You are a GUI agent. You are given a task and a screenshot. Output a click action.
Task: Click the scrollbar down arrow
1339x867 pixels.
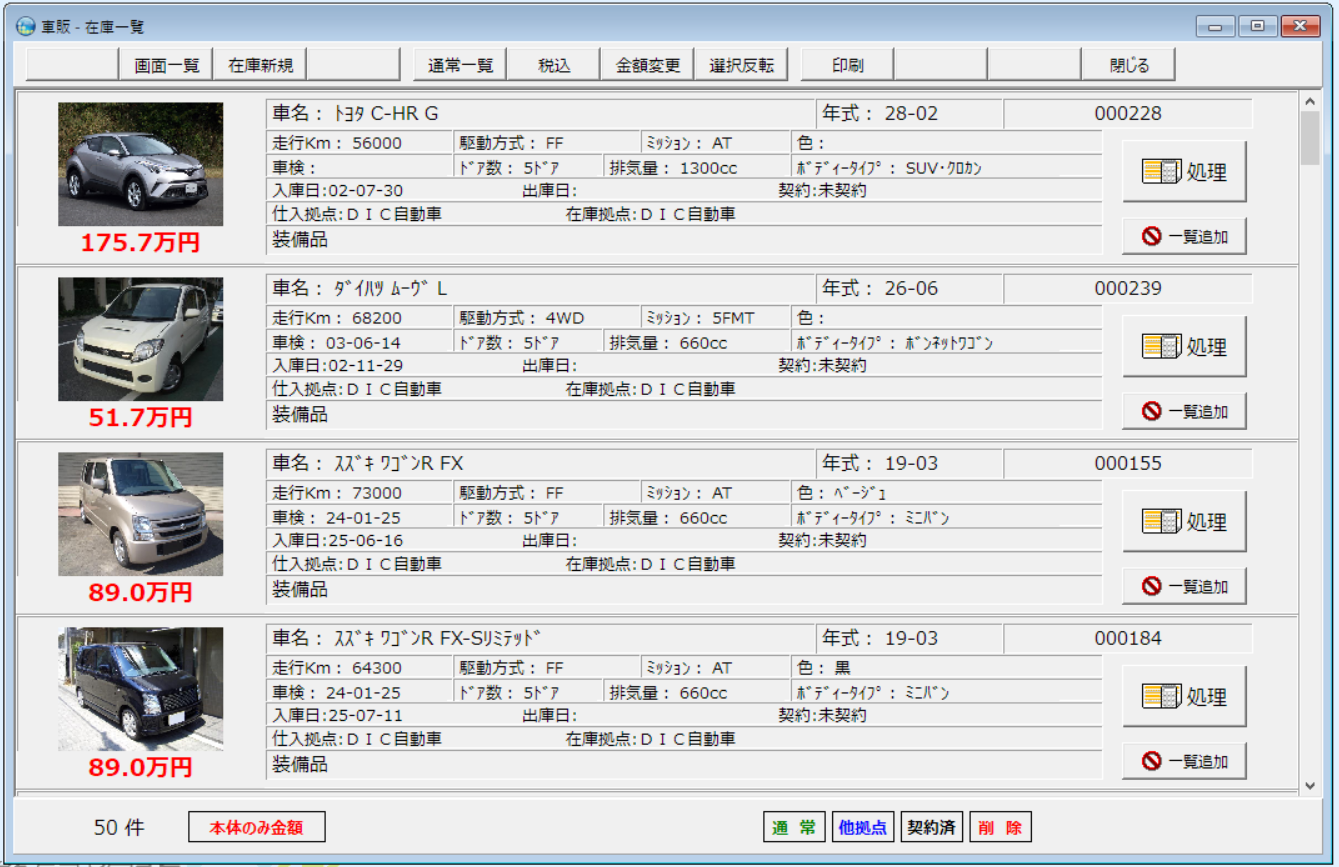1310,786
